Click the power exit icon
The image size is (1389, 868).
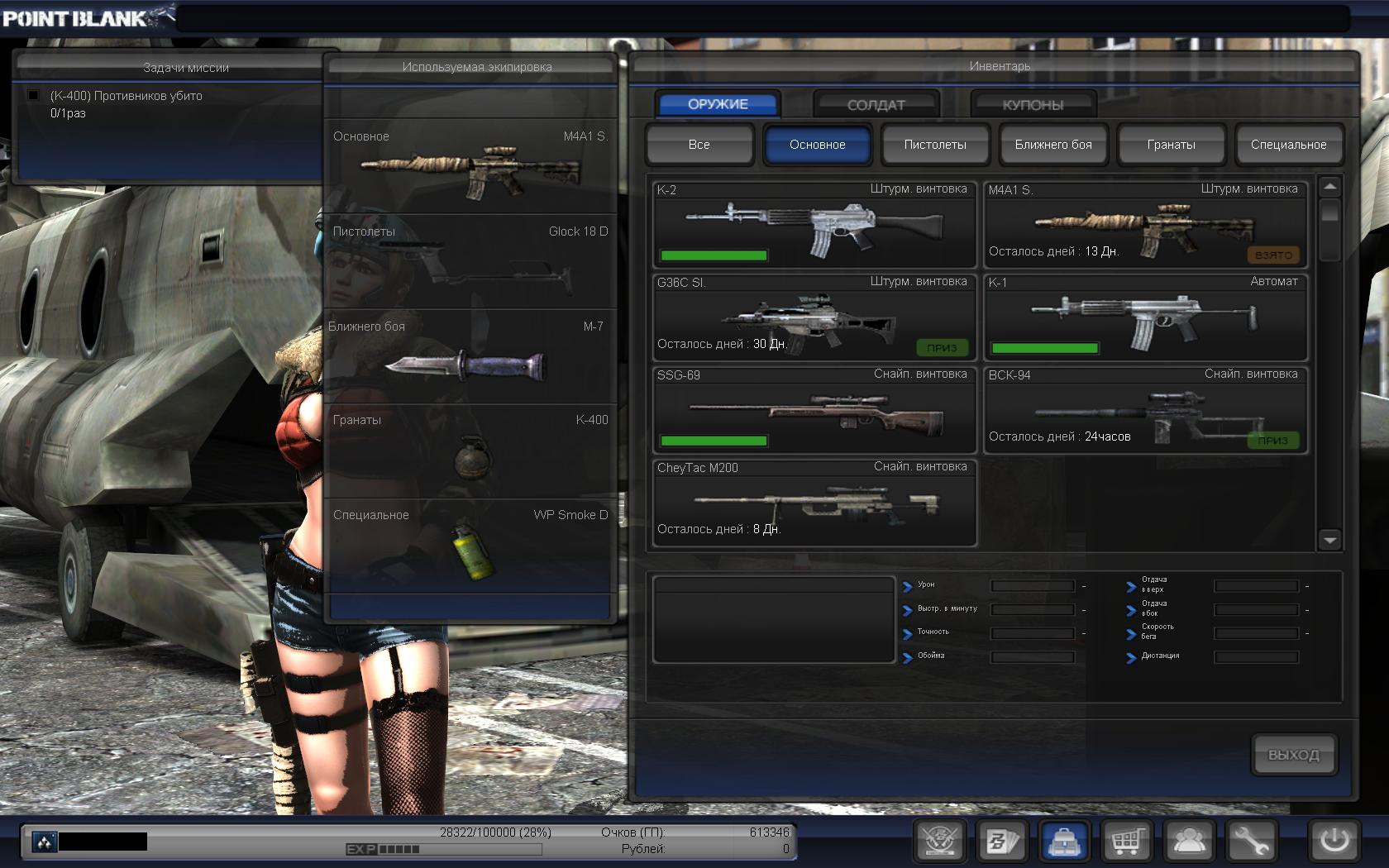1334,842
